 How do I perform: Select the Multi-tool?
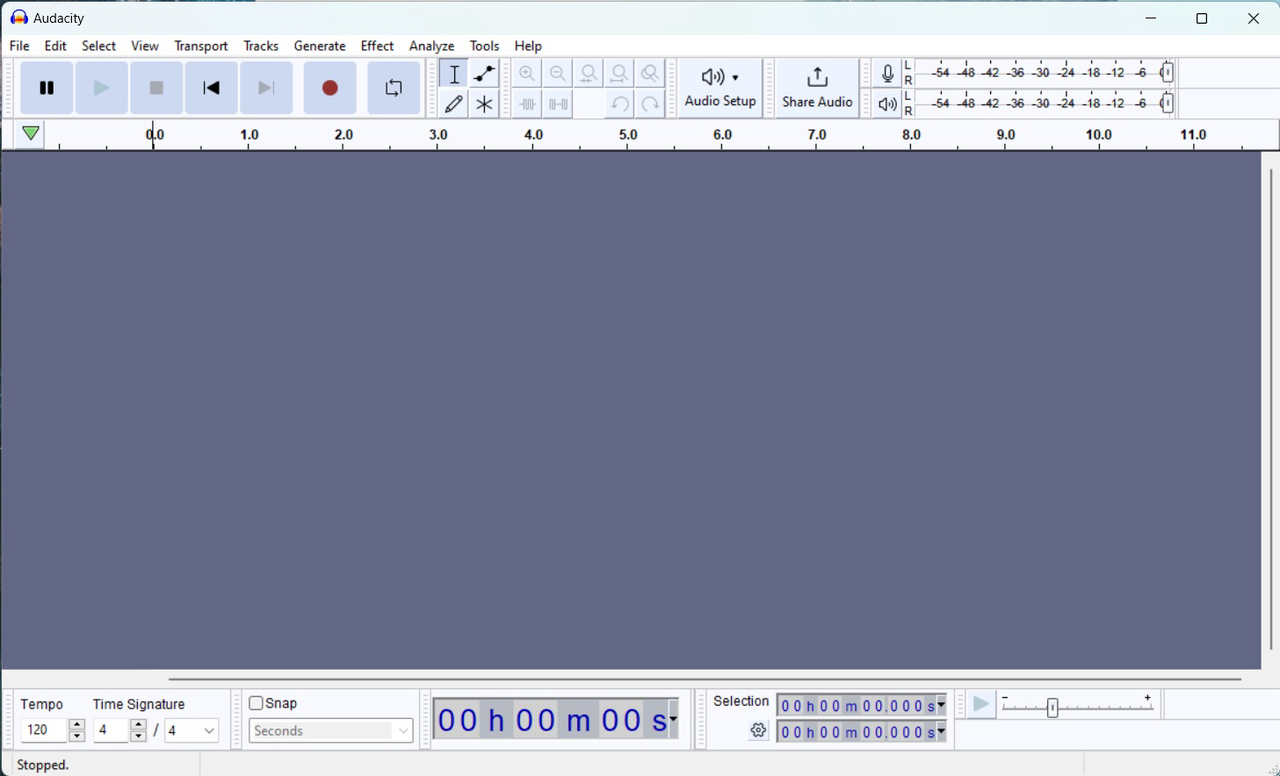click(x=483, y=103)
